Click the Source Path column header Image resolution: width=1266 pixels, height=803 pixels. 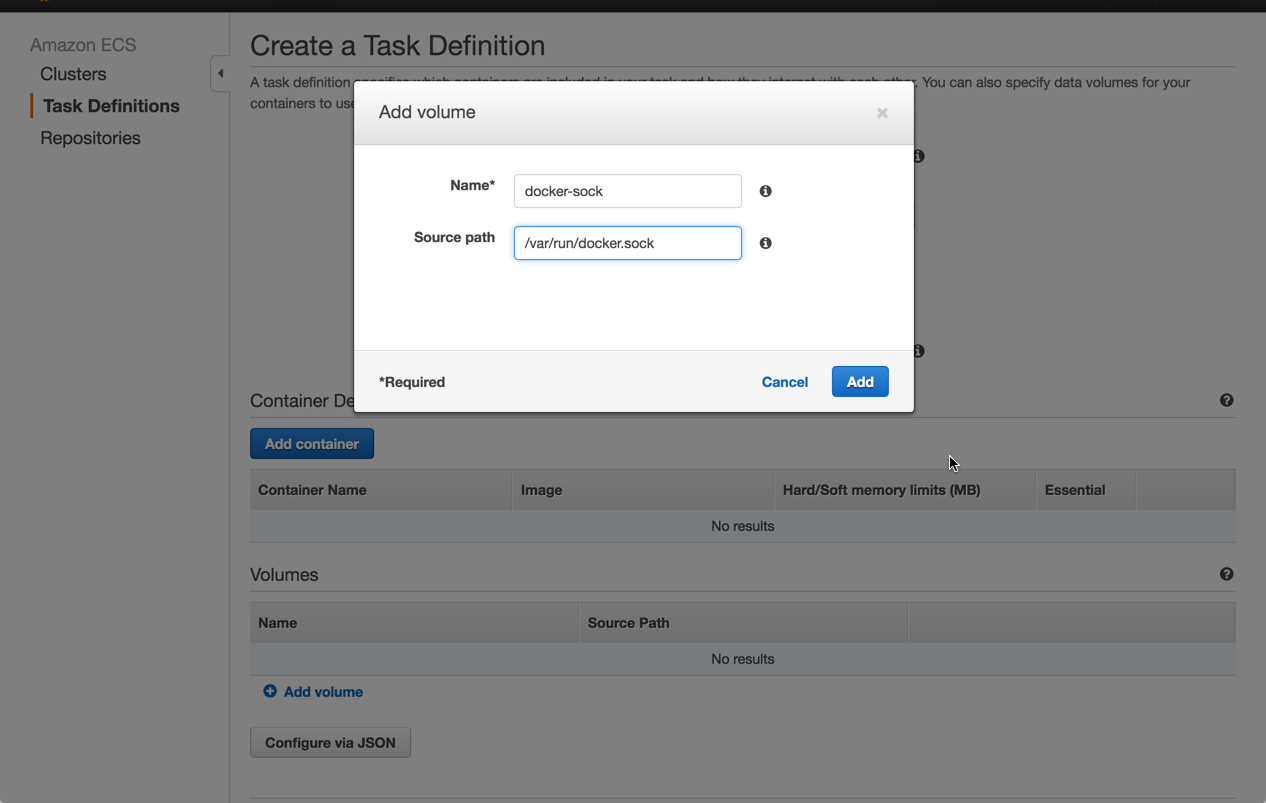(628, 622)
